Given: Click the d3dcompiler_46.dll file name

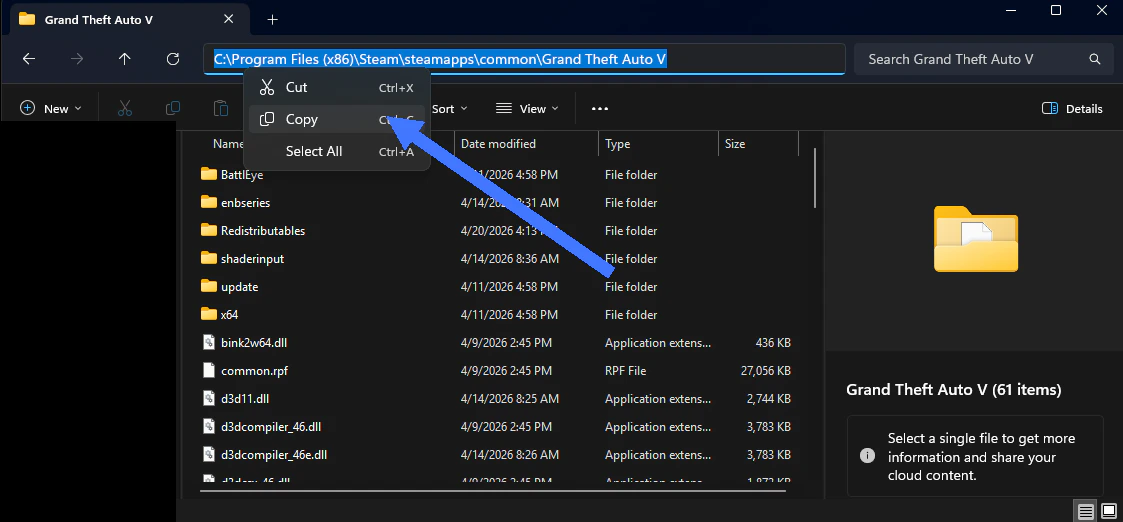Looking at the screenshot, I should 271,427.
